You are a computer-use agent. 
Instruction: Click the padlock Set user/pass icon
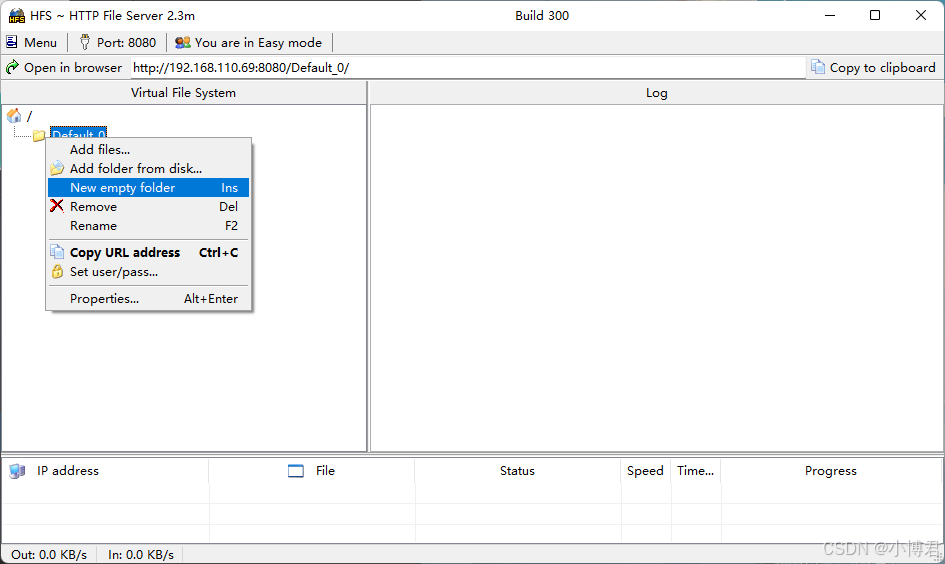point(57,272)
